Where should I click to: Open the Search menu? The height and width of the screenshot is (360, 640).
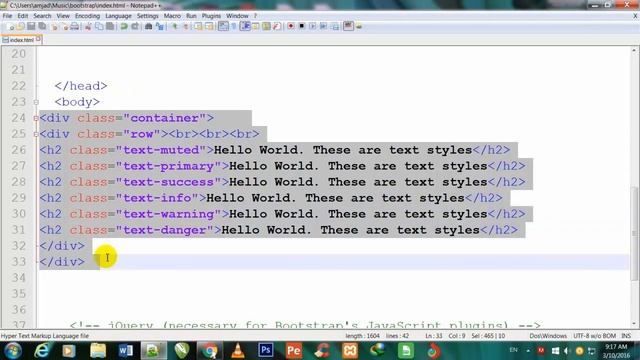[42, 16]
